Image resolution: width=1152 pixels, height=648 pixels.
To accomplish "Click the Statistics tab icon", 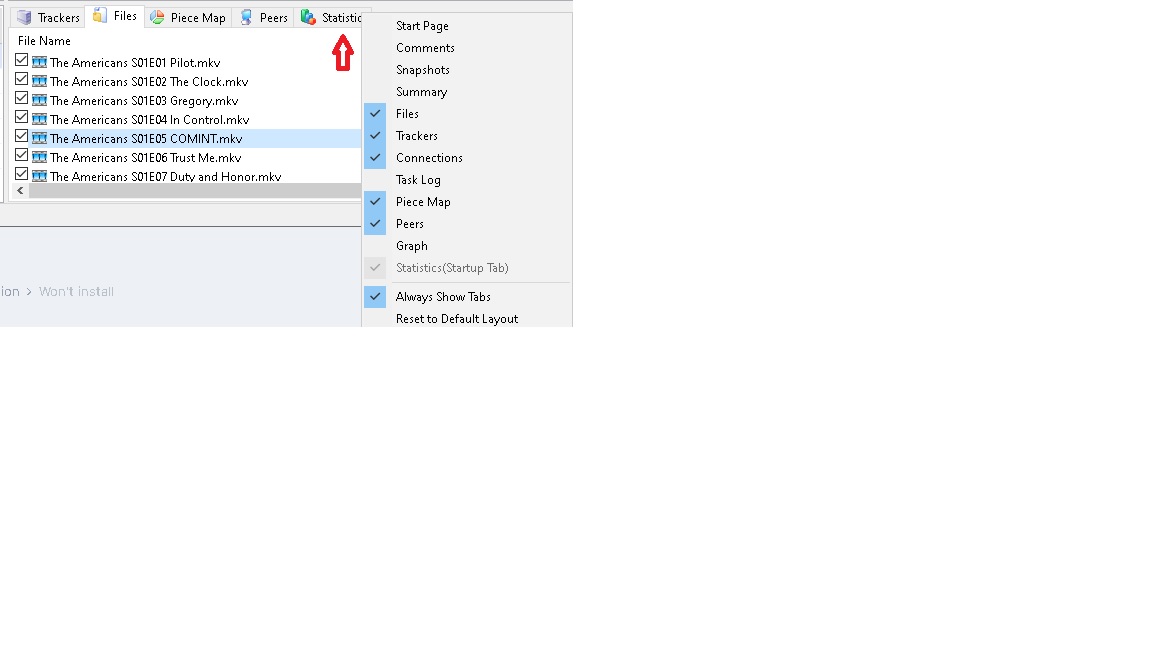I will click(x=309, y=18).
